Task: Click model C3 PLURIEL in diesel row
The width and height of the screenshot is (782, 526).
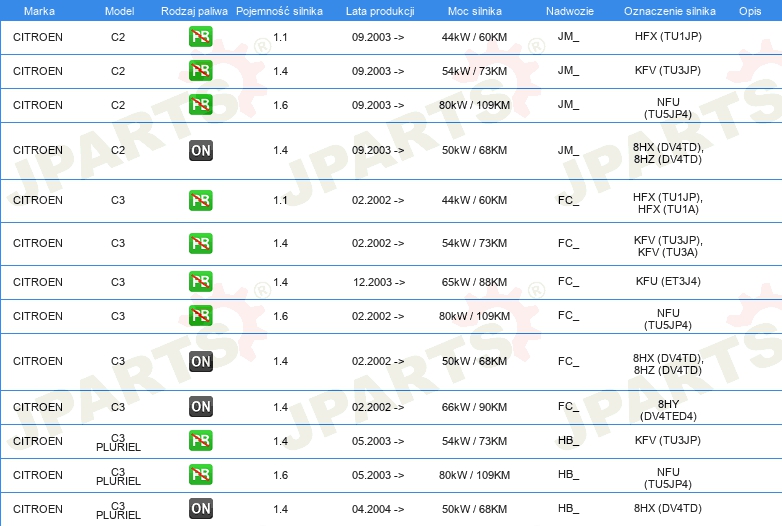Action: click(x=118, y=510)
